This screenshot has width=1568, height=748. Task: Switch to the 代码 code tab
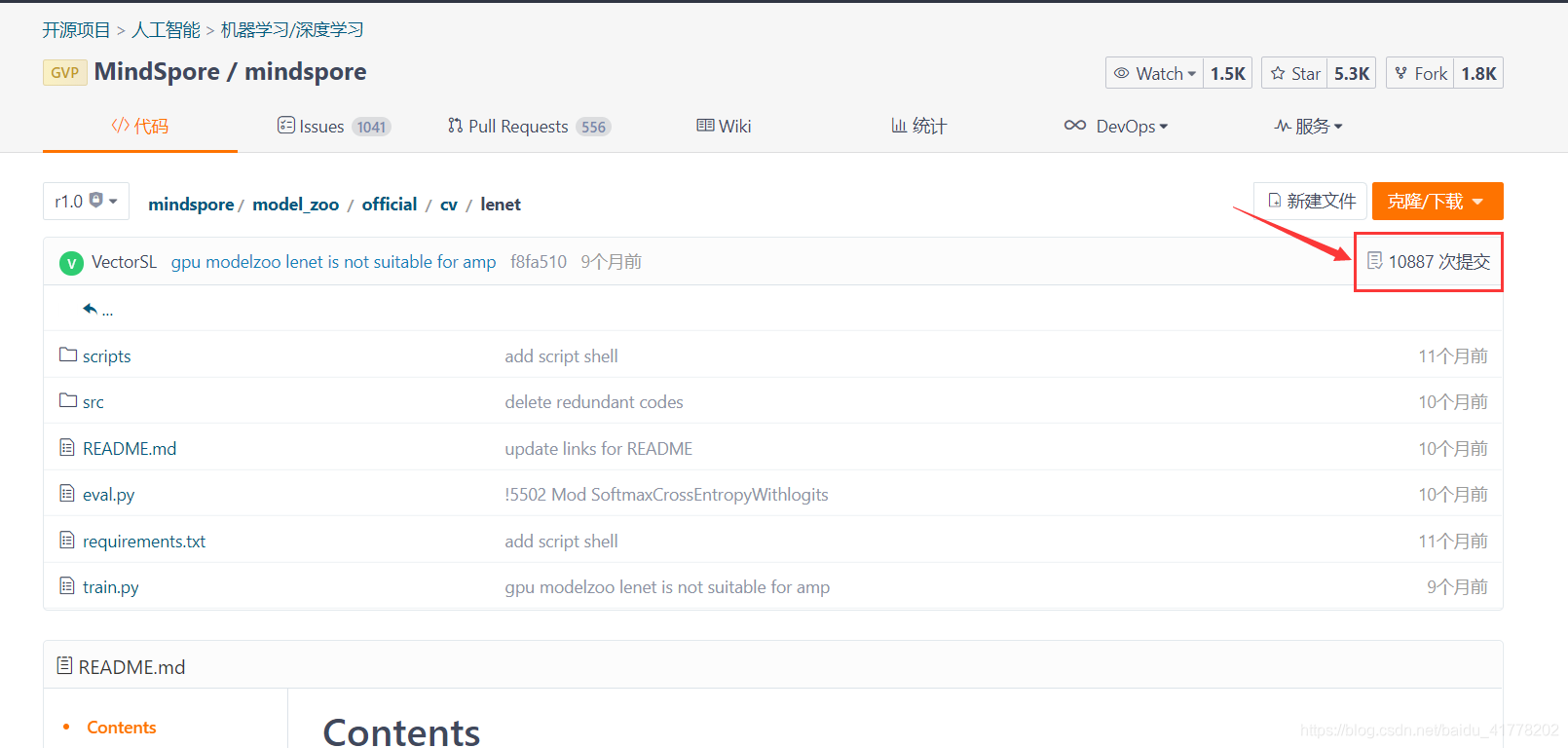point(140,126)
